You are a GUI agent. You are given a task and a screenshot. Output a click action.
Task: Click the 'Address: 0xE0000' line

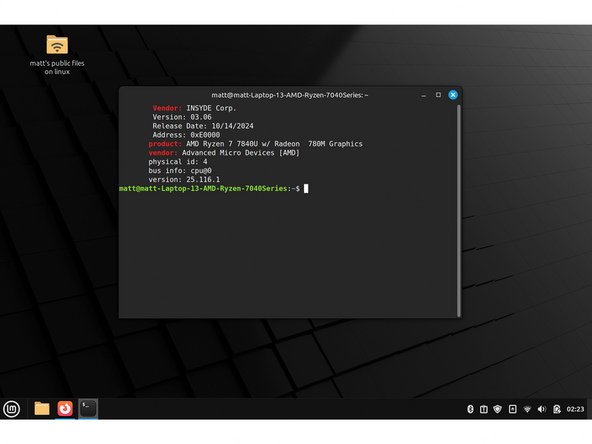click(186, 135)
